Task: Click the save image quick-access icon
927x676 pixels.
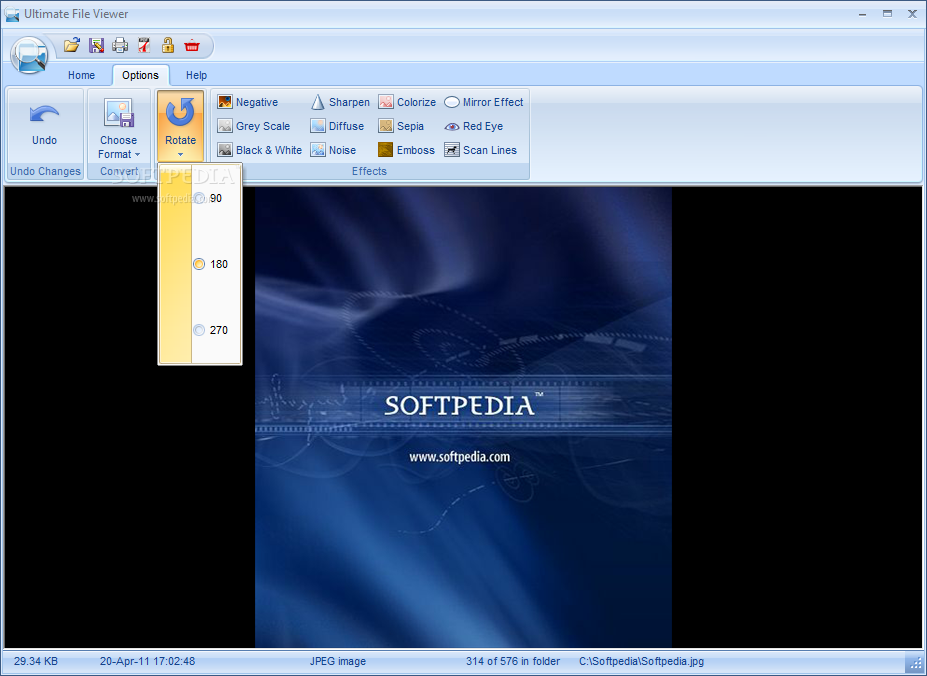Action: 96,45
